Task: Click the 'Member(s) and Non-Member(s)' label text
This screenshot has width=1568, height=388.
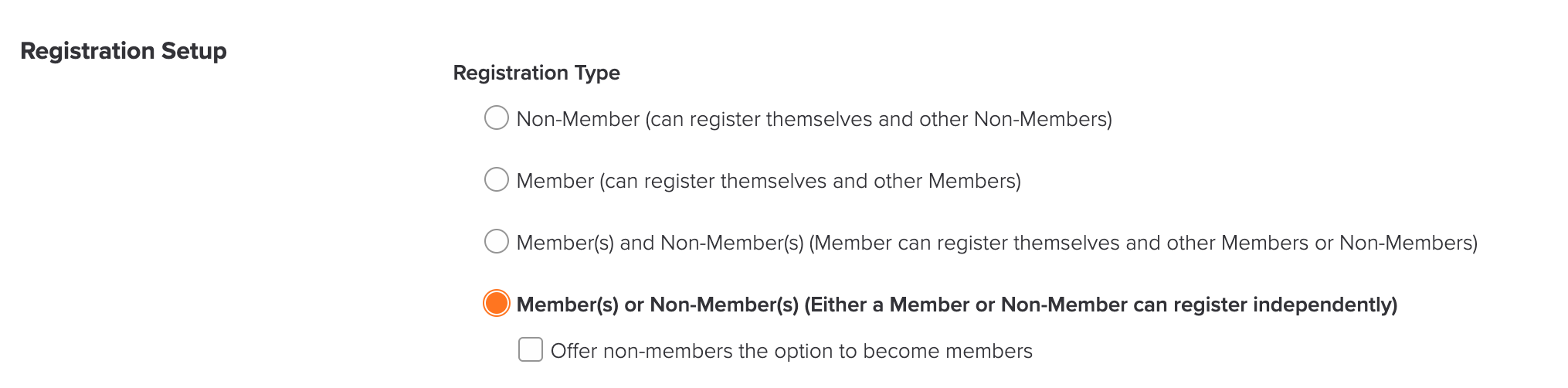Action: tap(660, 243)
